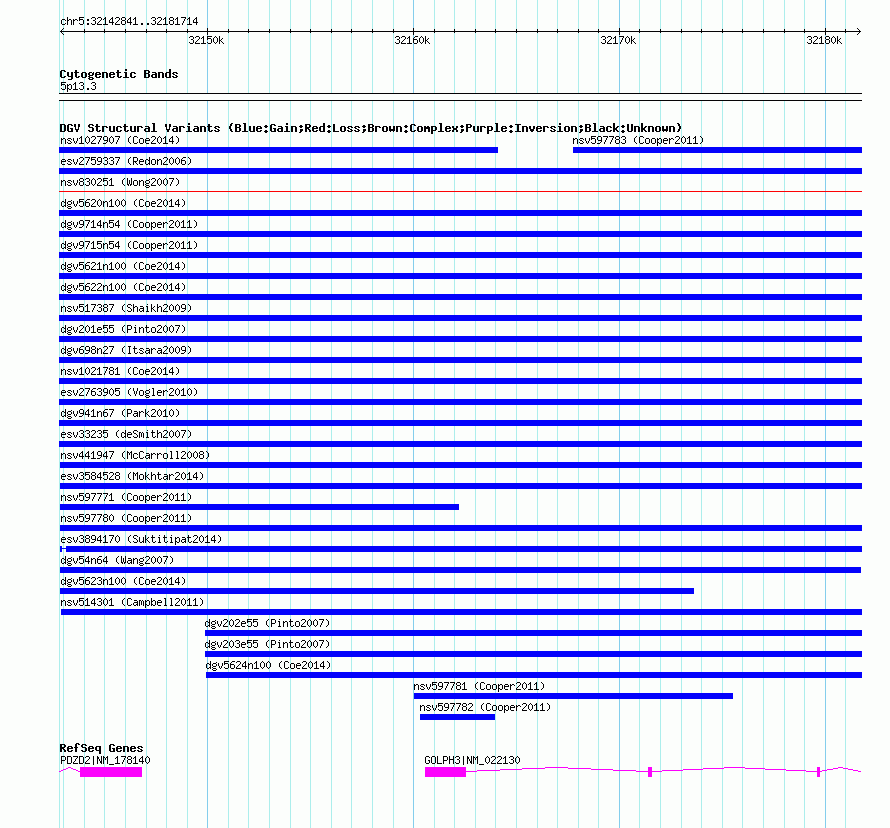Click the Cytogenetic Bands track title
Image resolution: width=890 pixels, height=828 pixels.
pyautogui.click(x=119, y=74)
